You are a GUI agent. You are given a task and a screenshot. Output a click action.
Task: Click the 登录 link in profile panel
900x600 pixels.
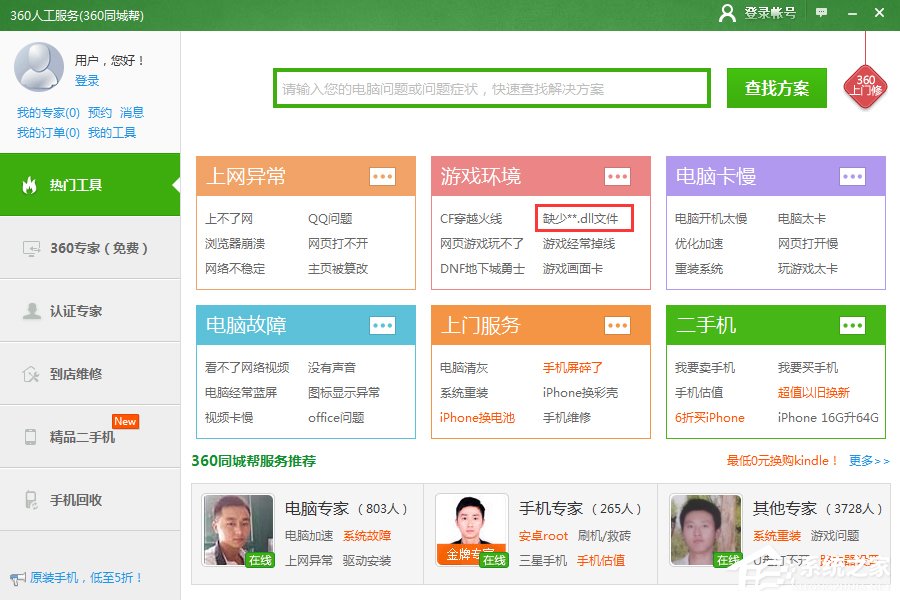tap(88, 82)
